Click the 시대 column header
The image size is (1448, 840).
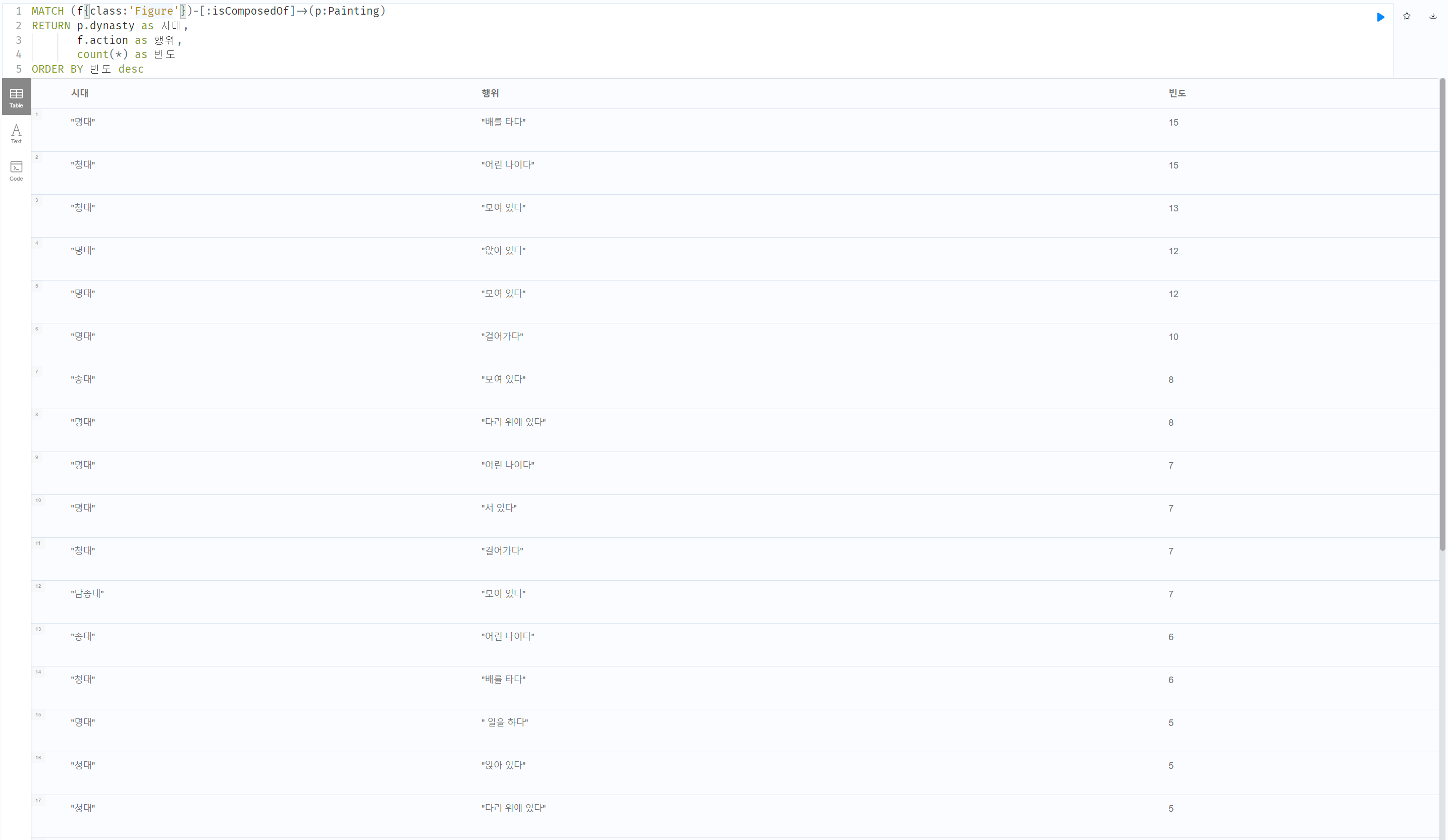(x=80, y=93)
